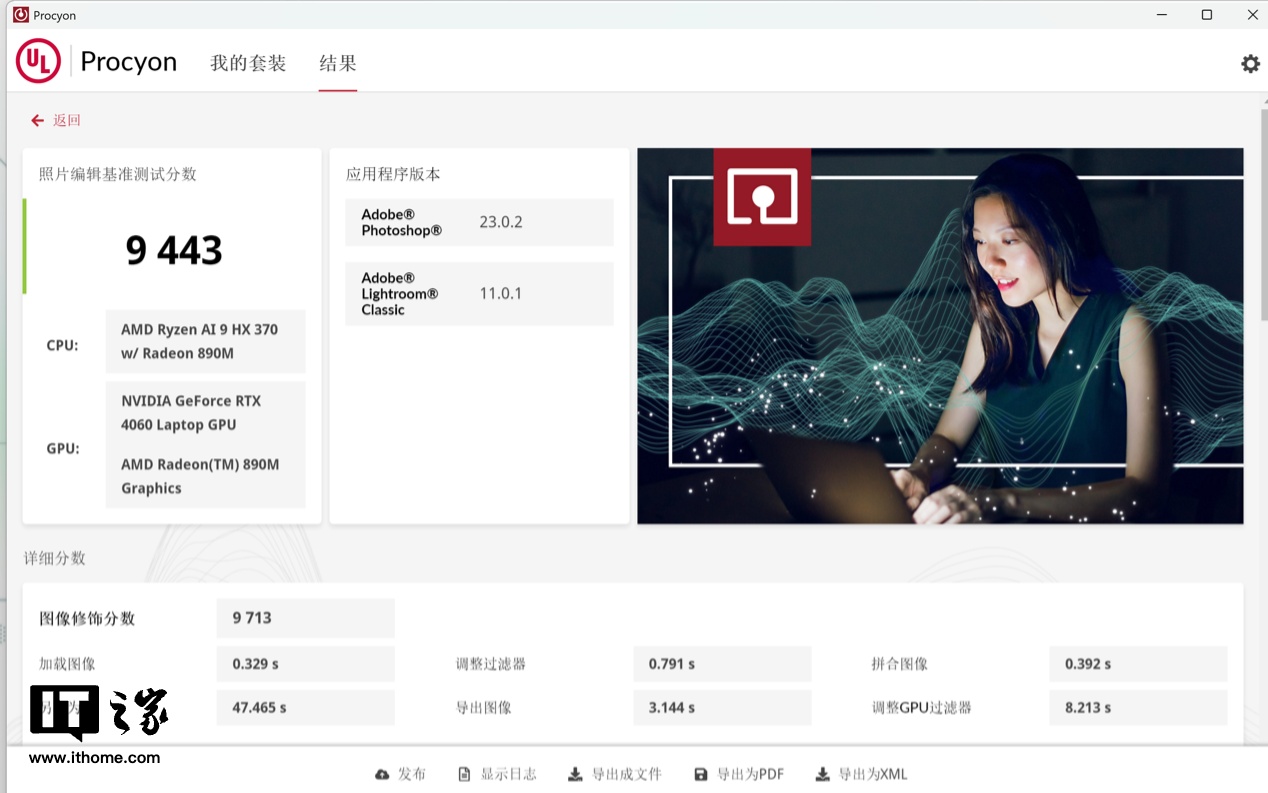The height and width of the screenshot is (793, 1268).
Task: Switch to the 我的套装 tab
Action: tap(248, 63)
